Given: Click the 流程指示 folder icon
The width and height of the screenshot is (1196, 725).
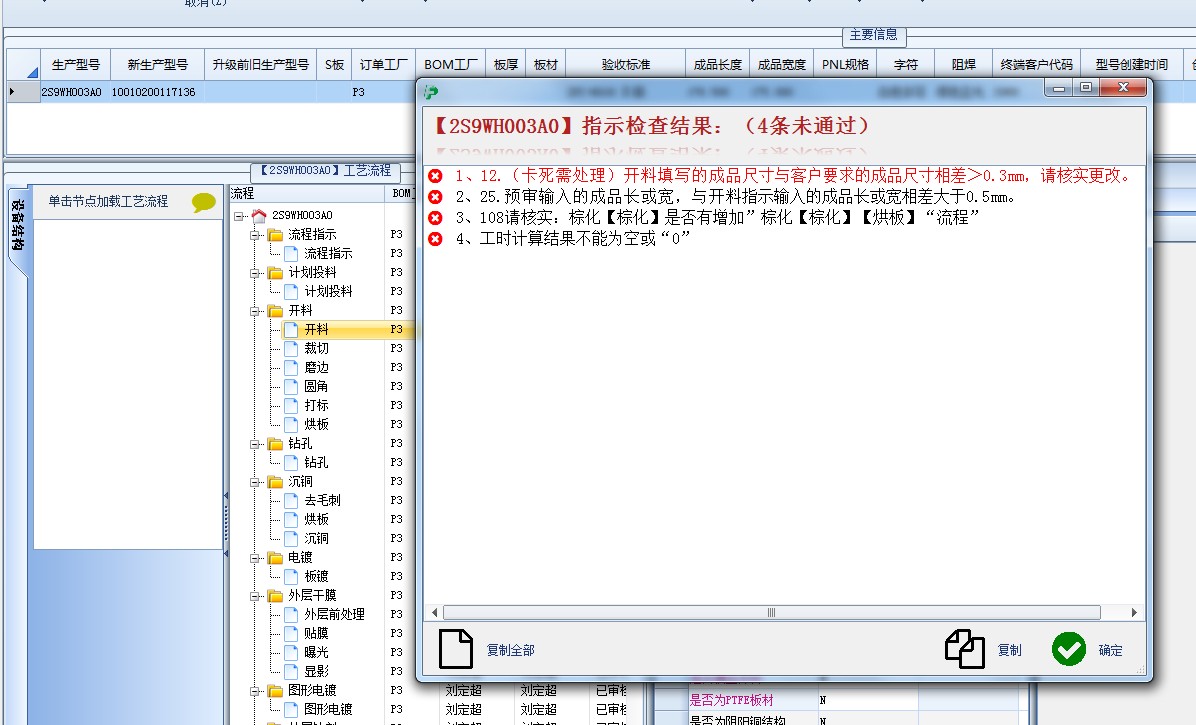Looking at the screenshot, I should [275, 234].
